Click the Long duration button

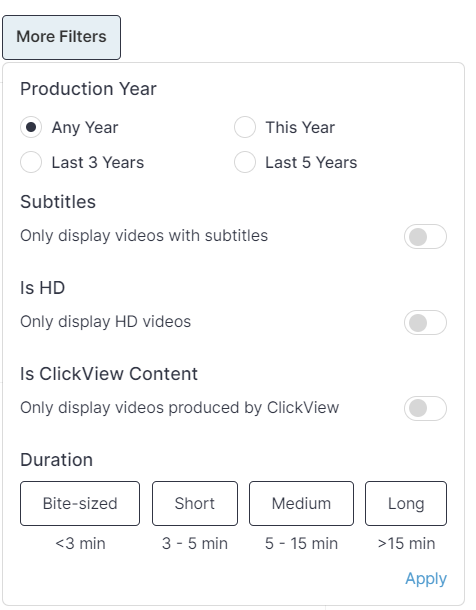[x=406, y=503]
